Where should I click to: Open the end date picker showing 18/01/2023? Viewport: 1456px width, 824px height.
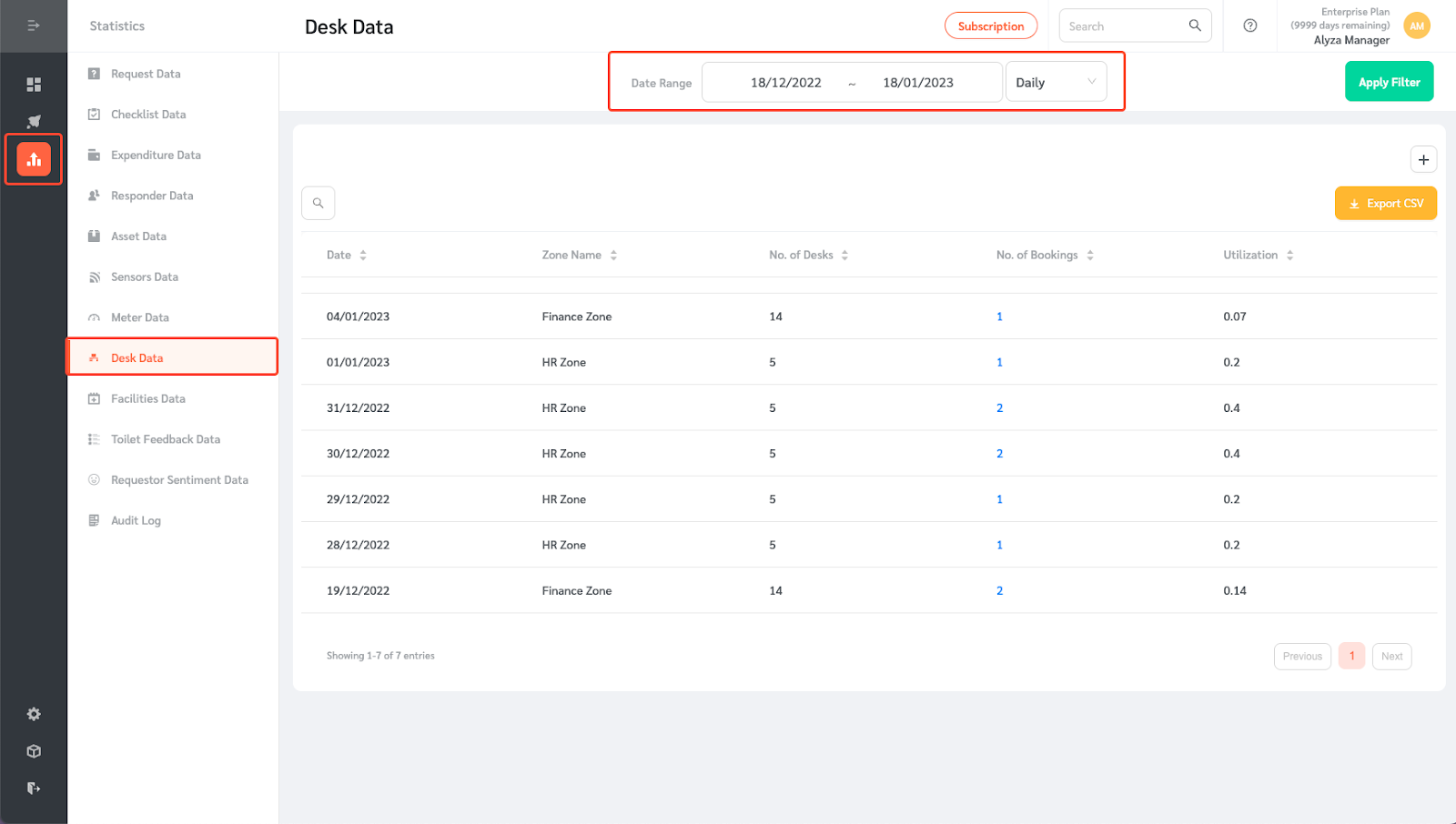917,82
